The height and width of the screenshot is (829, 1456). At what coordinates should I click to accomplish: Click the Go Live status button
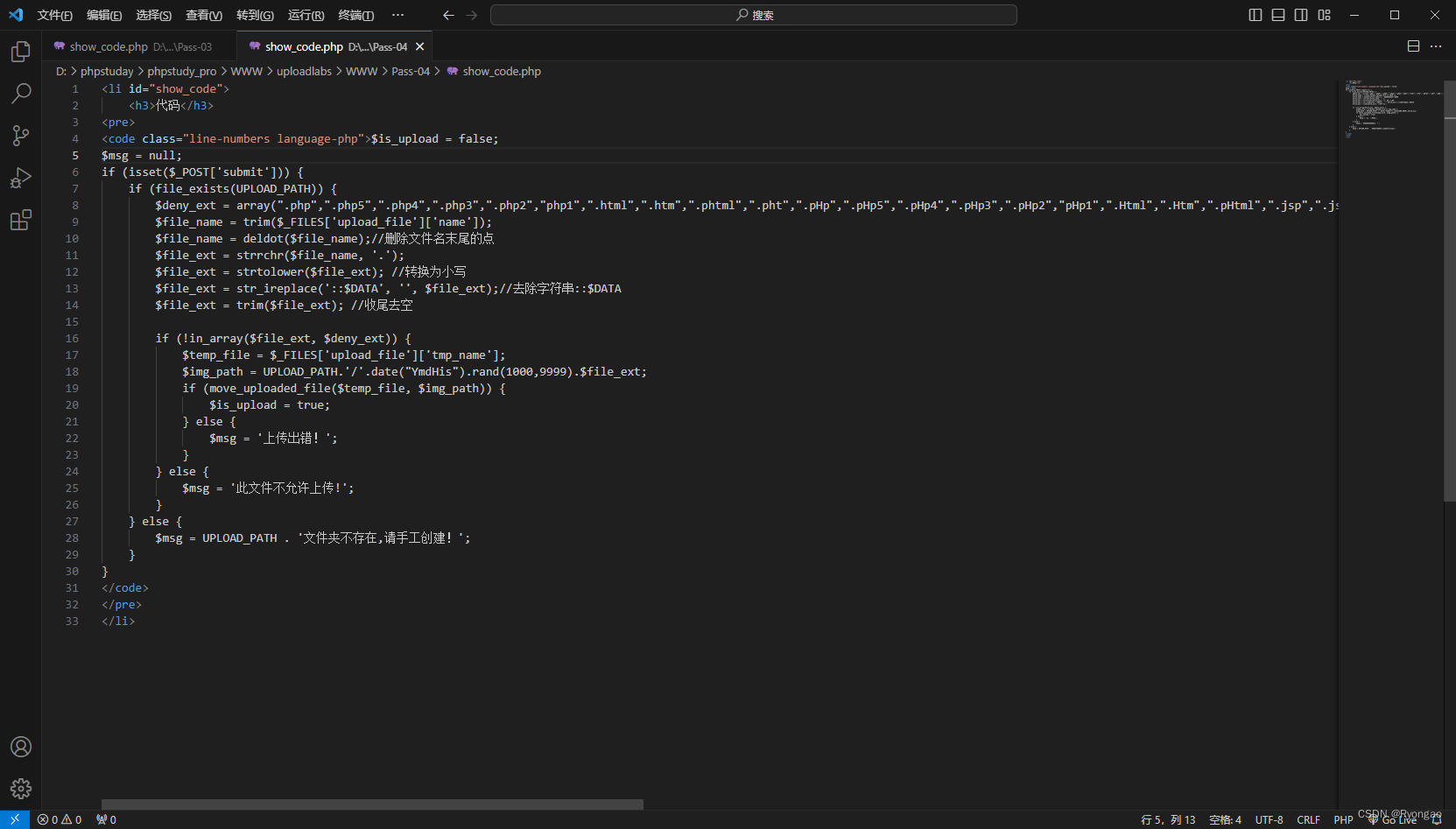click(x=1392, y=820)
